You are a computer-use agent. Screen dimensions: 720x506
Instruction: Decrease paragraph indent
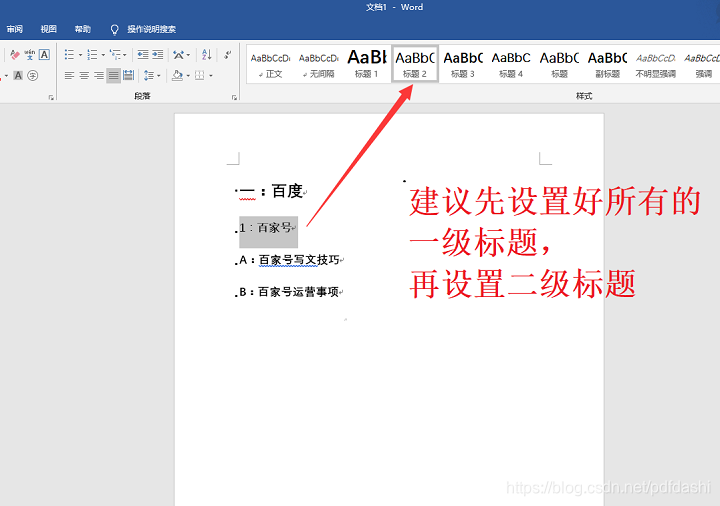143,55
